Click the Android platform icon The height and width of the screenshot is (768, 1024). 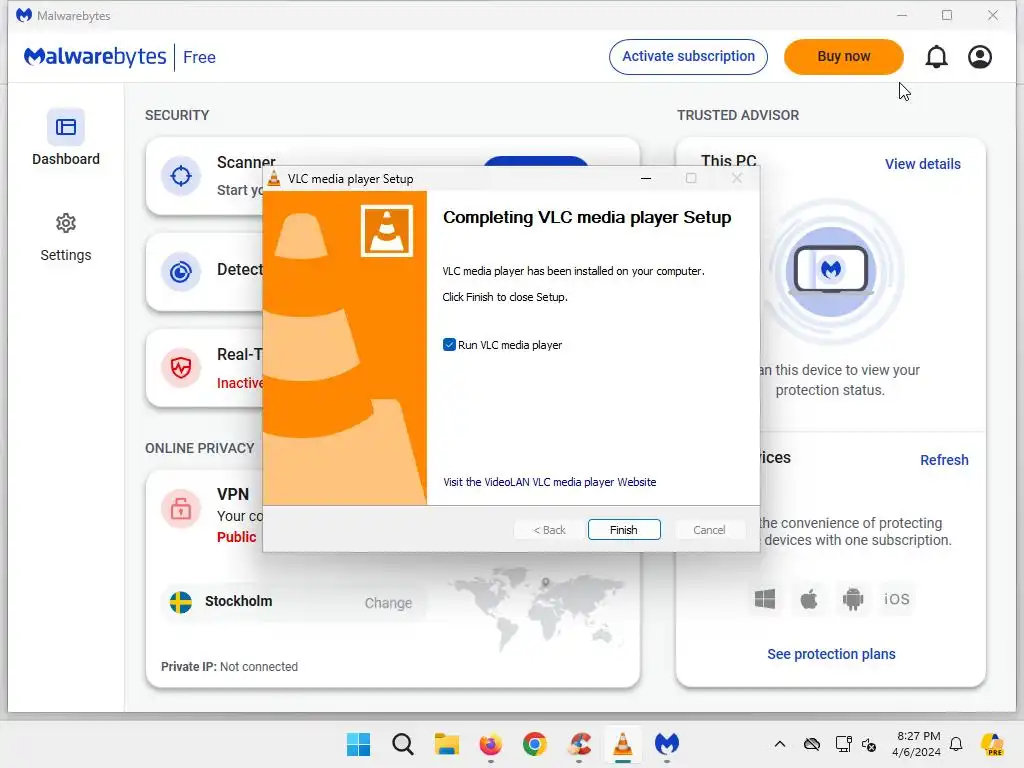[852, 599]
